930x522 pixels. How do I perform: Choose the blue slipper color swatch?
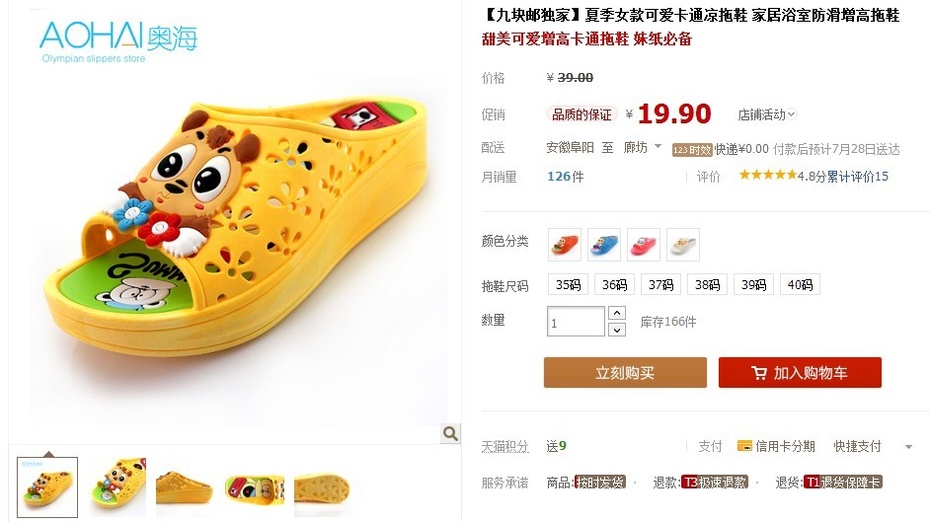click(604, 244)
